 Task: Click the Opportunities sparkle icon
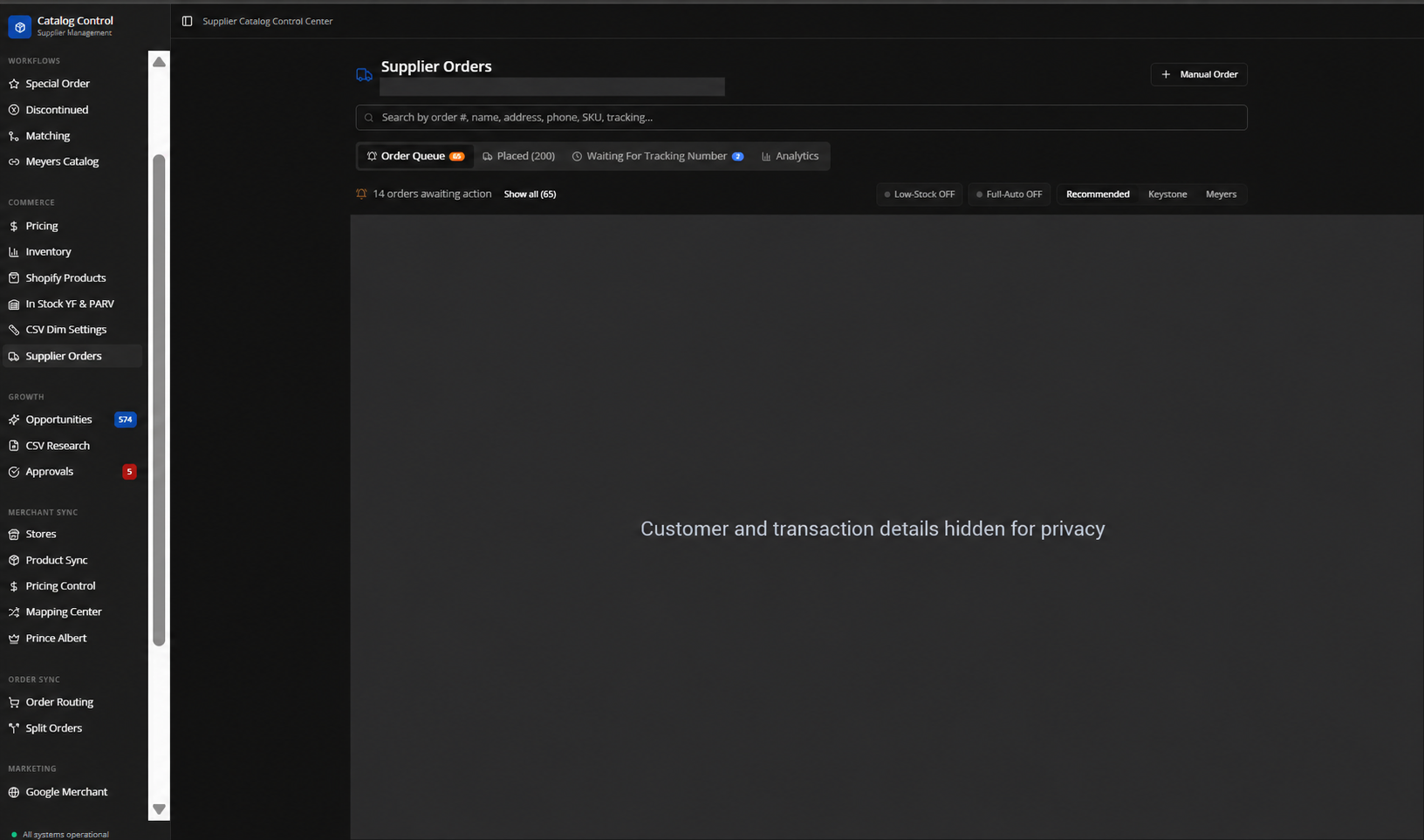pos(14,420)
